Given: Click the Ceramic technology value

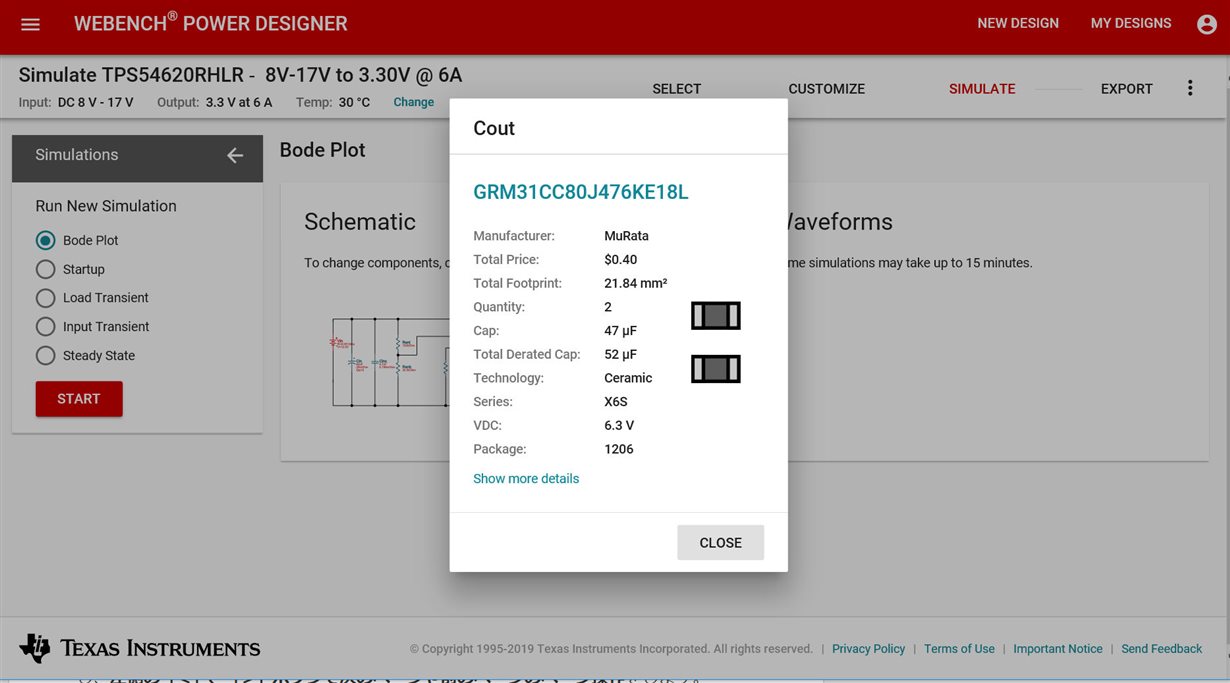Looking at the screenshot, I should point(628,378).
